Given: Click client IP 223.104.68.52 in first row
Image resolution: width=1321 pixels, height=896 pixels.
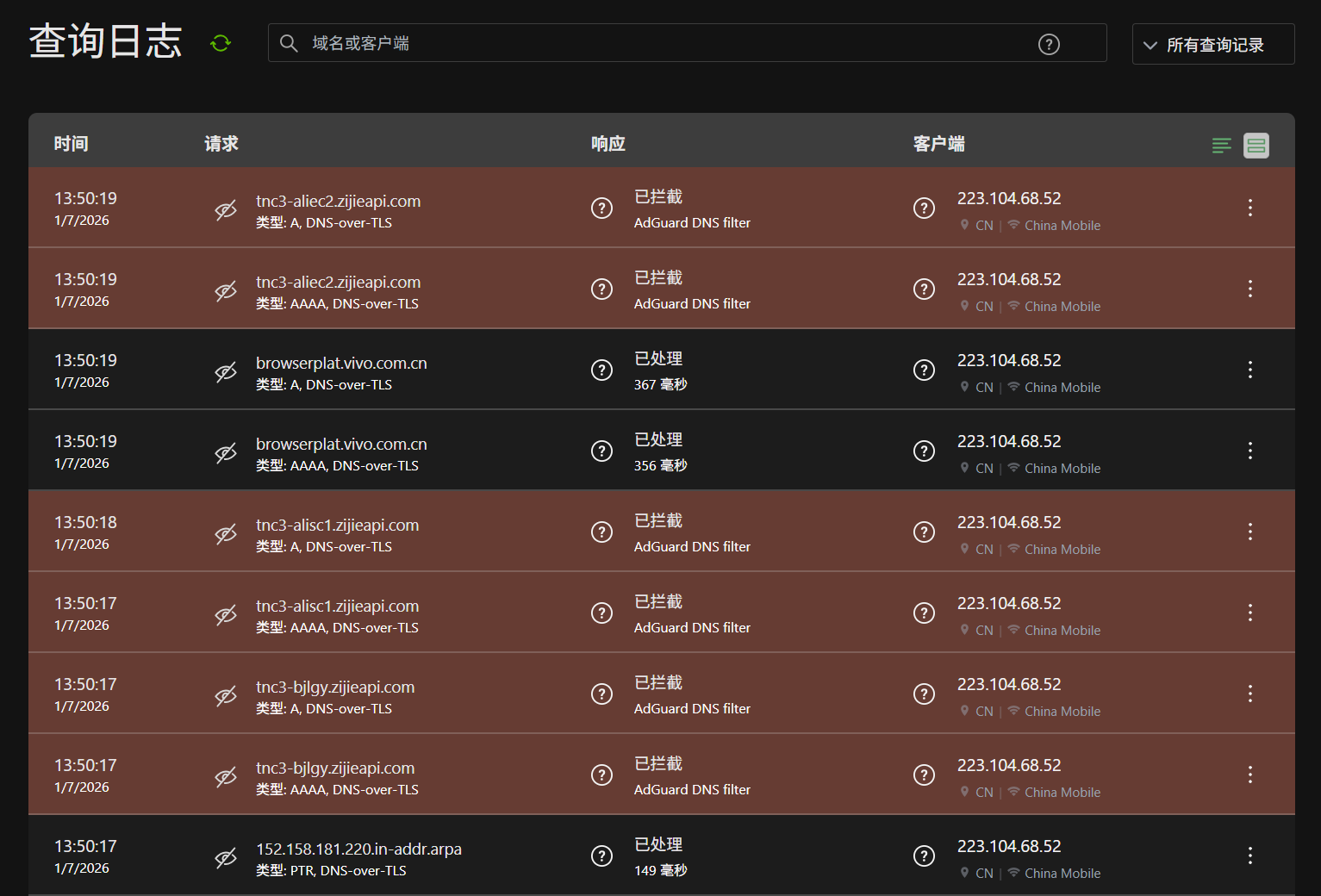Looking at the screenshot, I should click(1008, 199).
